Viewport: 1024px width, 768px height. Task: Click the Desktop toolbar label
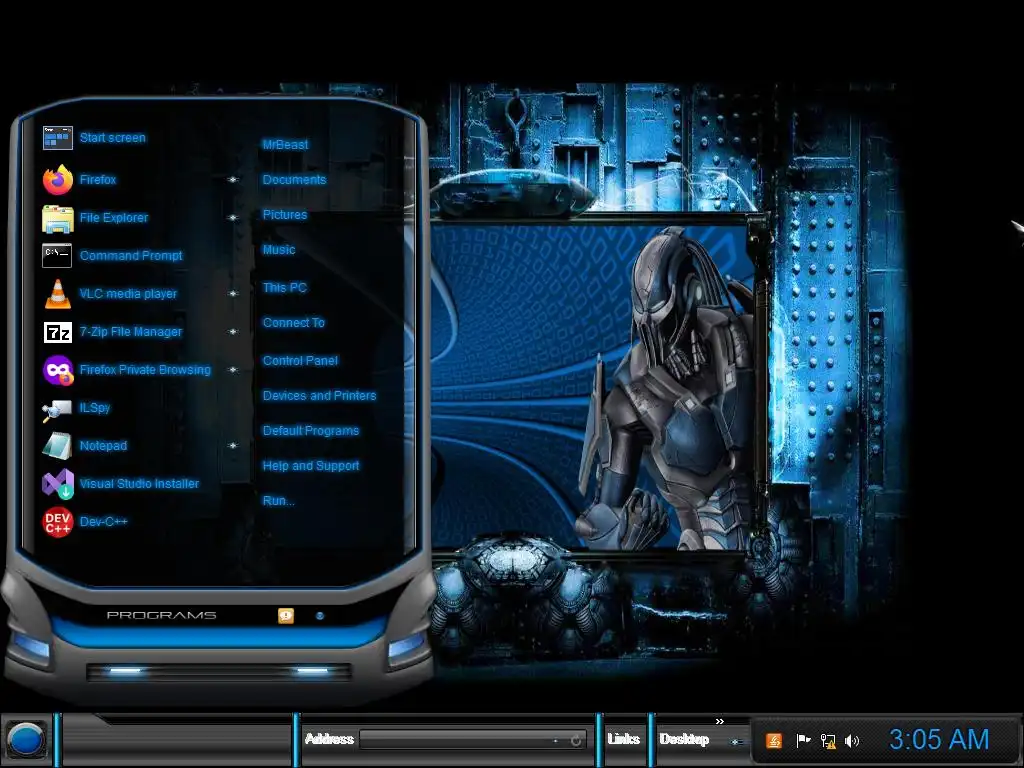pyautogui.click(x=684, y=739)
